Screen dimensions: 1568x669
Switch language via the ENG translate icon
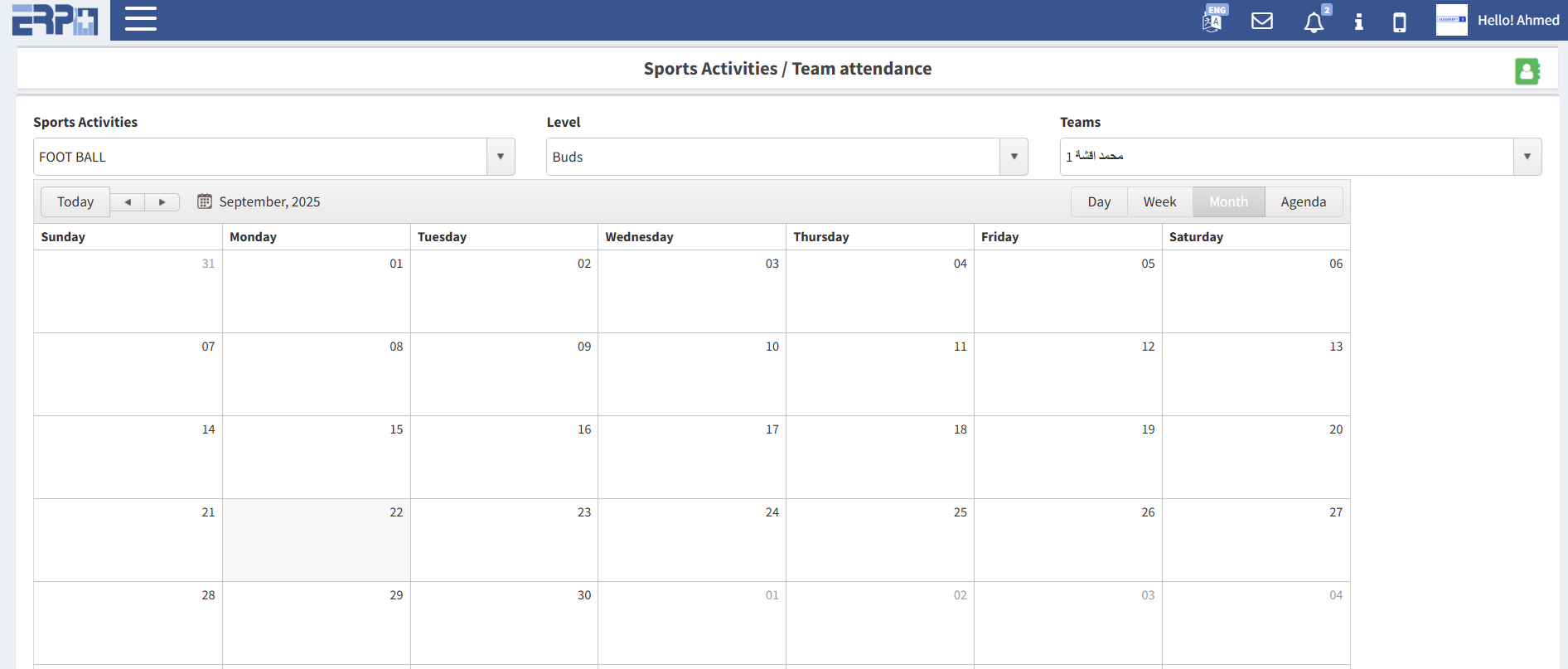pos(1212,20)
